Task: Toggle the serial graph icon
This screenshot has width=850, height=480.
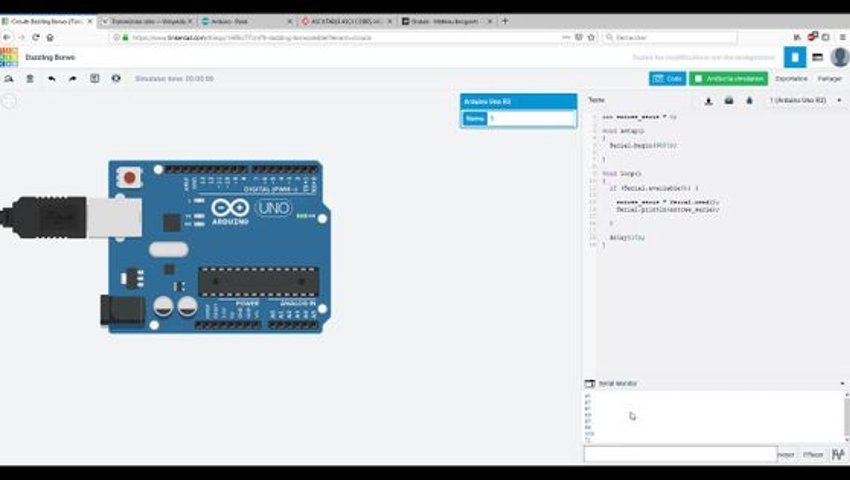Action: [838, 454]
